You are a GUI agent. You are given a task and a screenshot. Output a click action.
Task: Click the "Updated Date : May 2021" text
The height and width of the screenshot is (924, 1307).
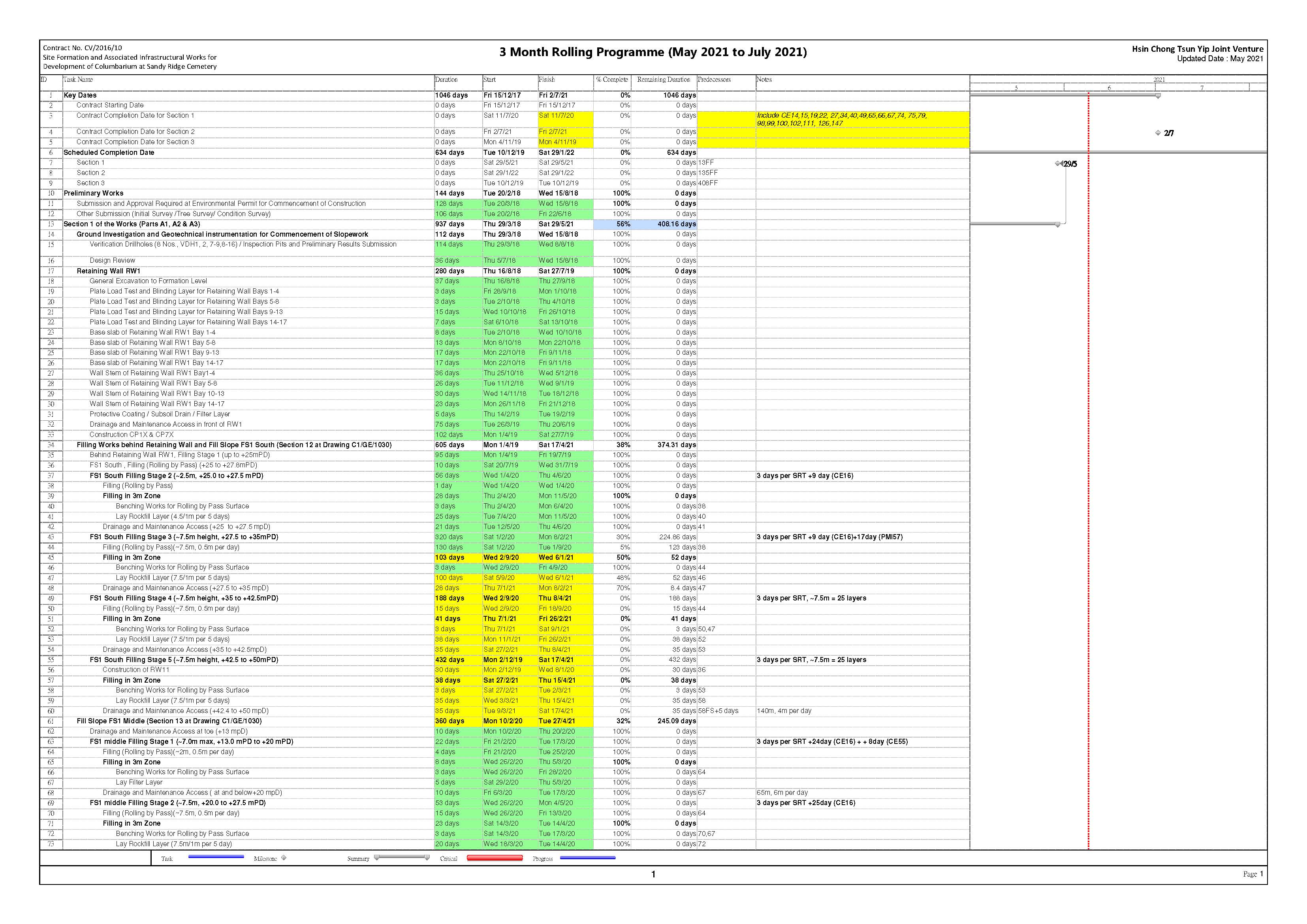(1220, 58)
